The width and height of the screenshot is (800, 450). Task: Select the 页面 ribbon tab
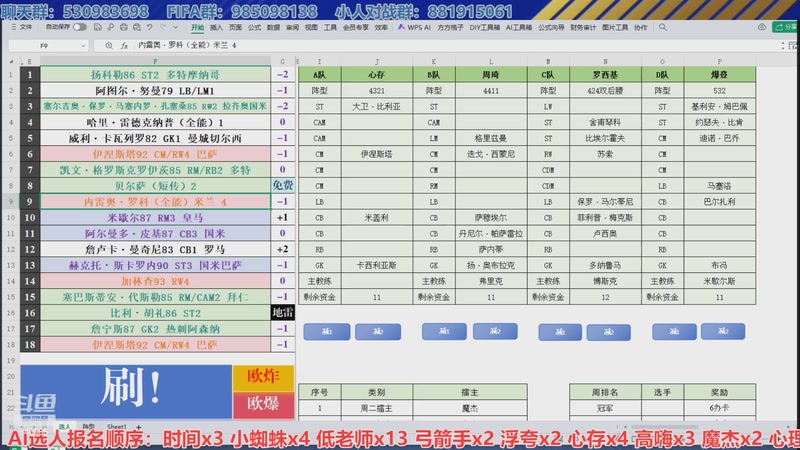[235, 28]
